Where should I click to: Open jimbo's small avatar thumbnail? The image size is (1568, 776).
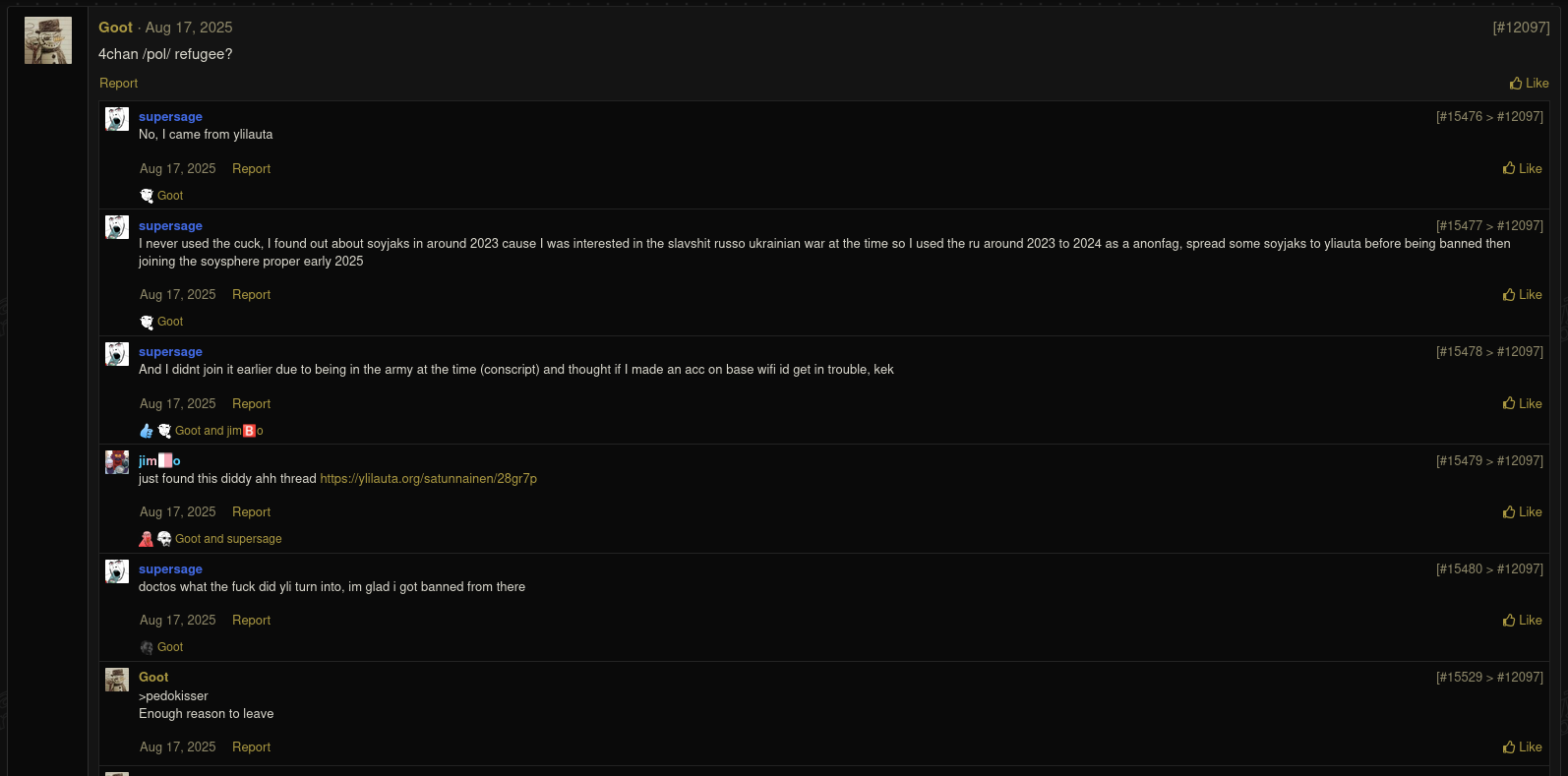coord(117,462)
